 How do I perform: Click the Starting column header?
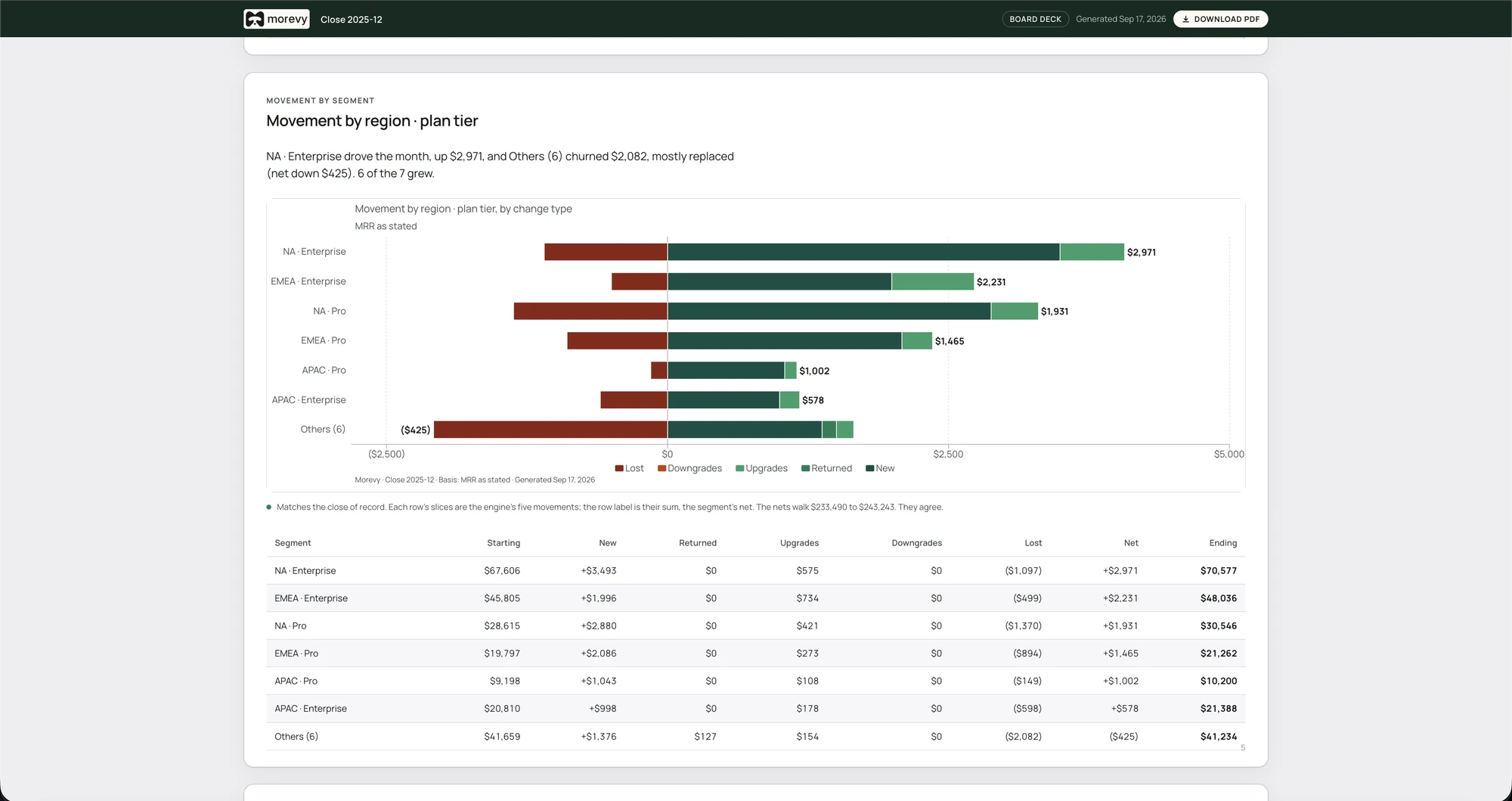tap(503, 543)
